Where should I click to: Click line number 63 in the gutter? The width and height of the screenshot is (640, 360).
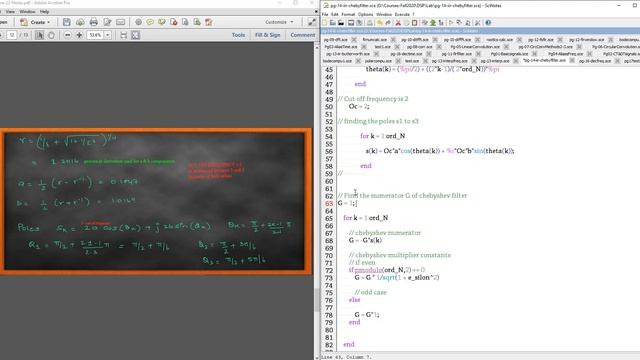pos(329,203)
